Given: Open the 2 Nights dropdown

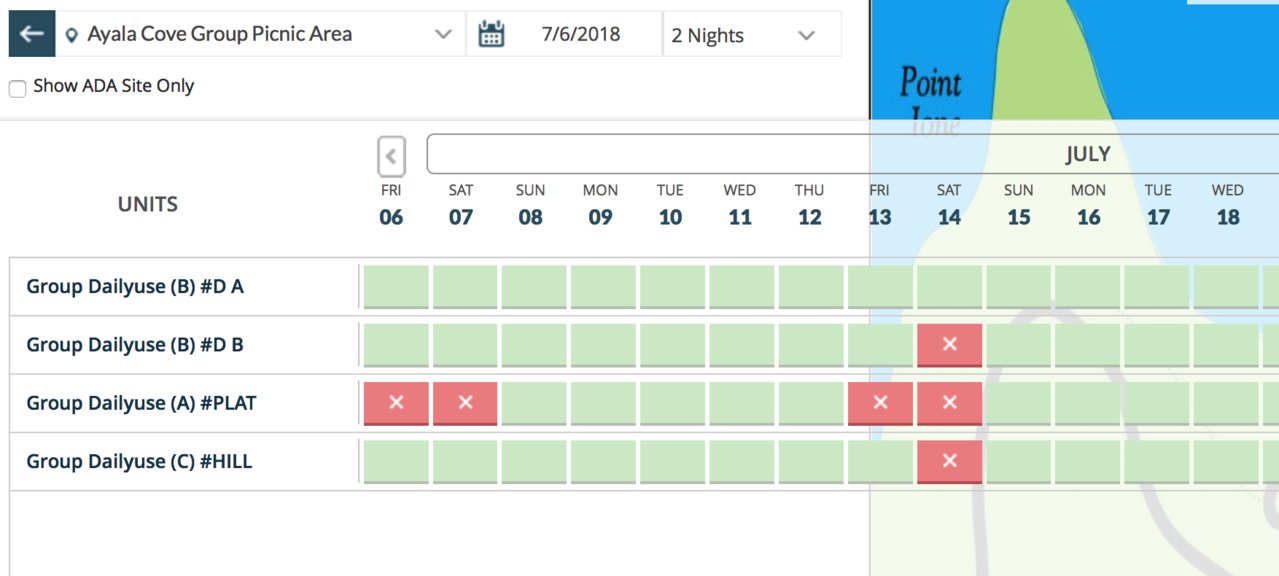Looking at the screenshot, I should point(752,35).
